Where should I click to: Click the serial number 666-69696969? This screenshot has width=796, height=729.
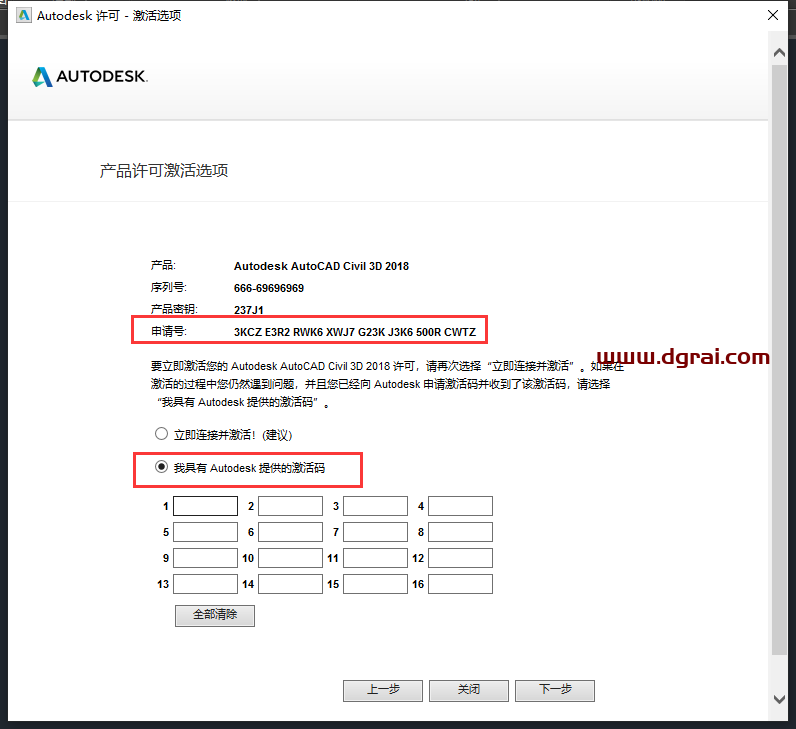269,288
